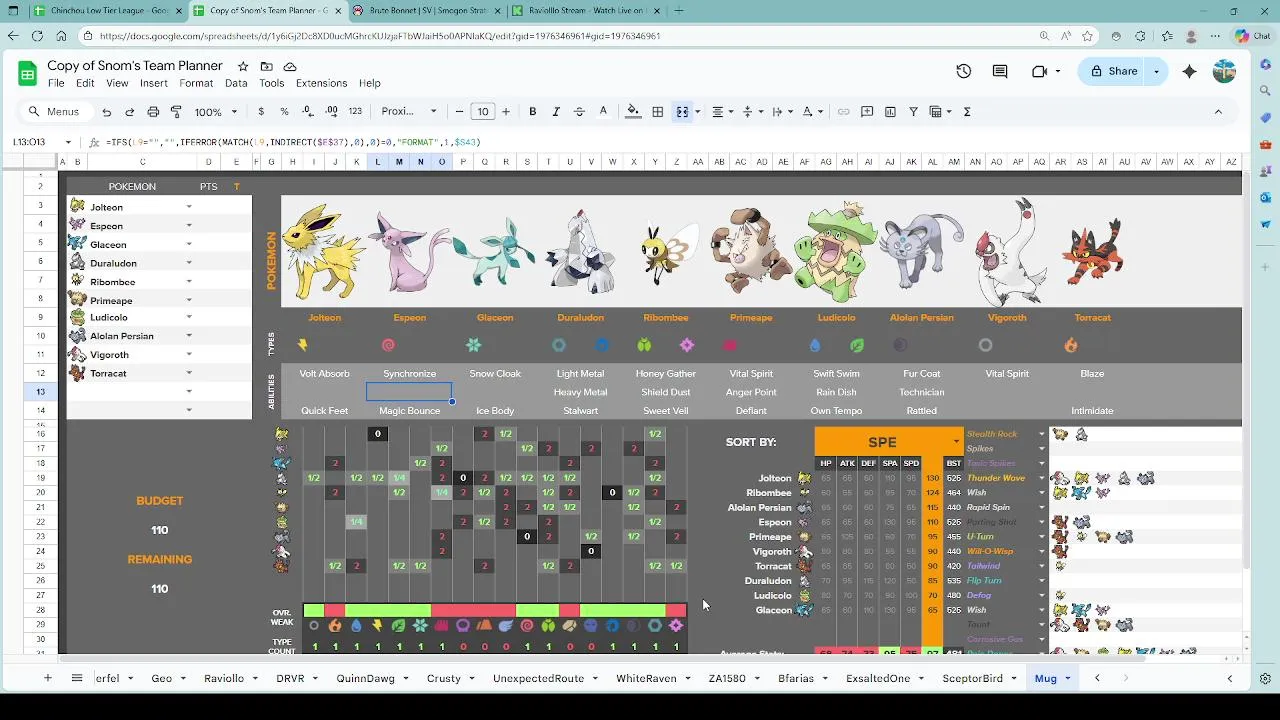Open the Format menu
1280x720 pixels.
point(196,84)
